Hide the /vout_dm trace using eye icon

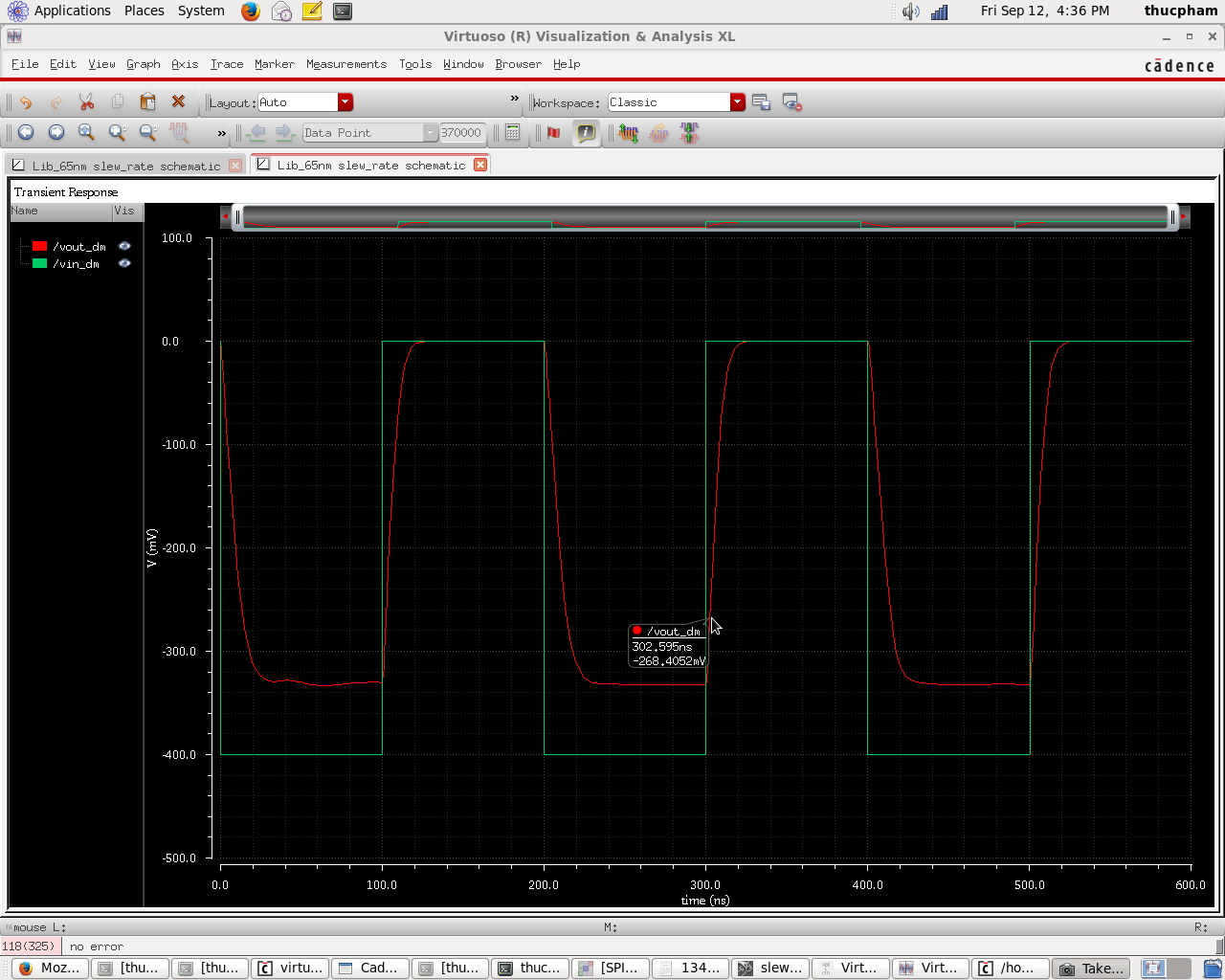coord(124,247)
